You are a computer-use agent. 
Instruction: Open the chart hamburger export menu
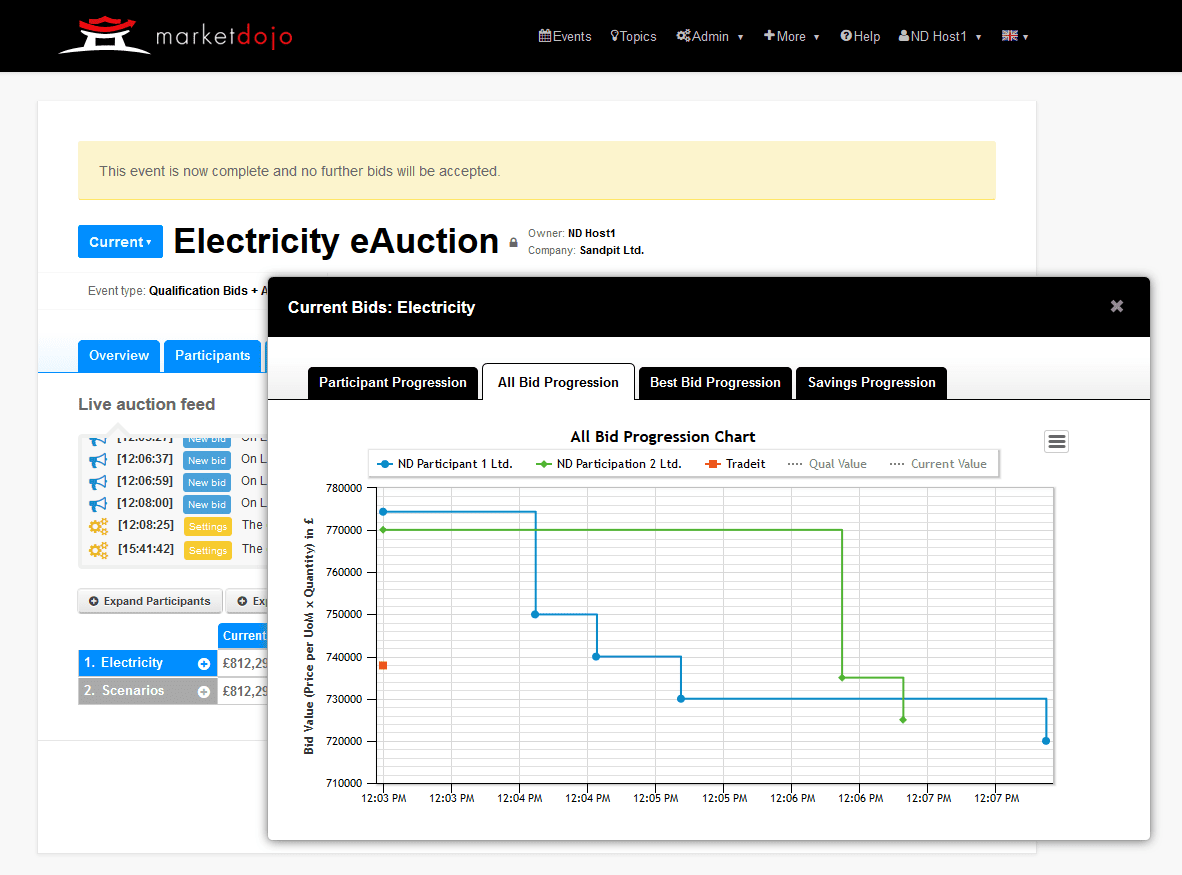[x=1056, y=441]
